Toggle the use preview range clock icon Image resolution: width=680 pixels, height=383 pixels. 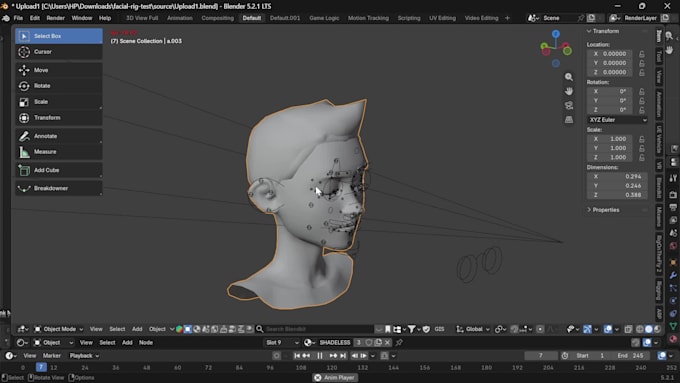(x=565, y=356)
